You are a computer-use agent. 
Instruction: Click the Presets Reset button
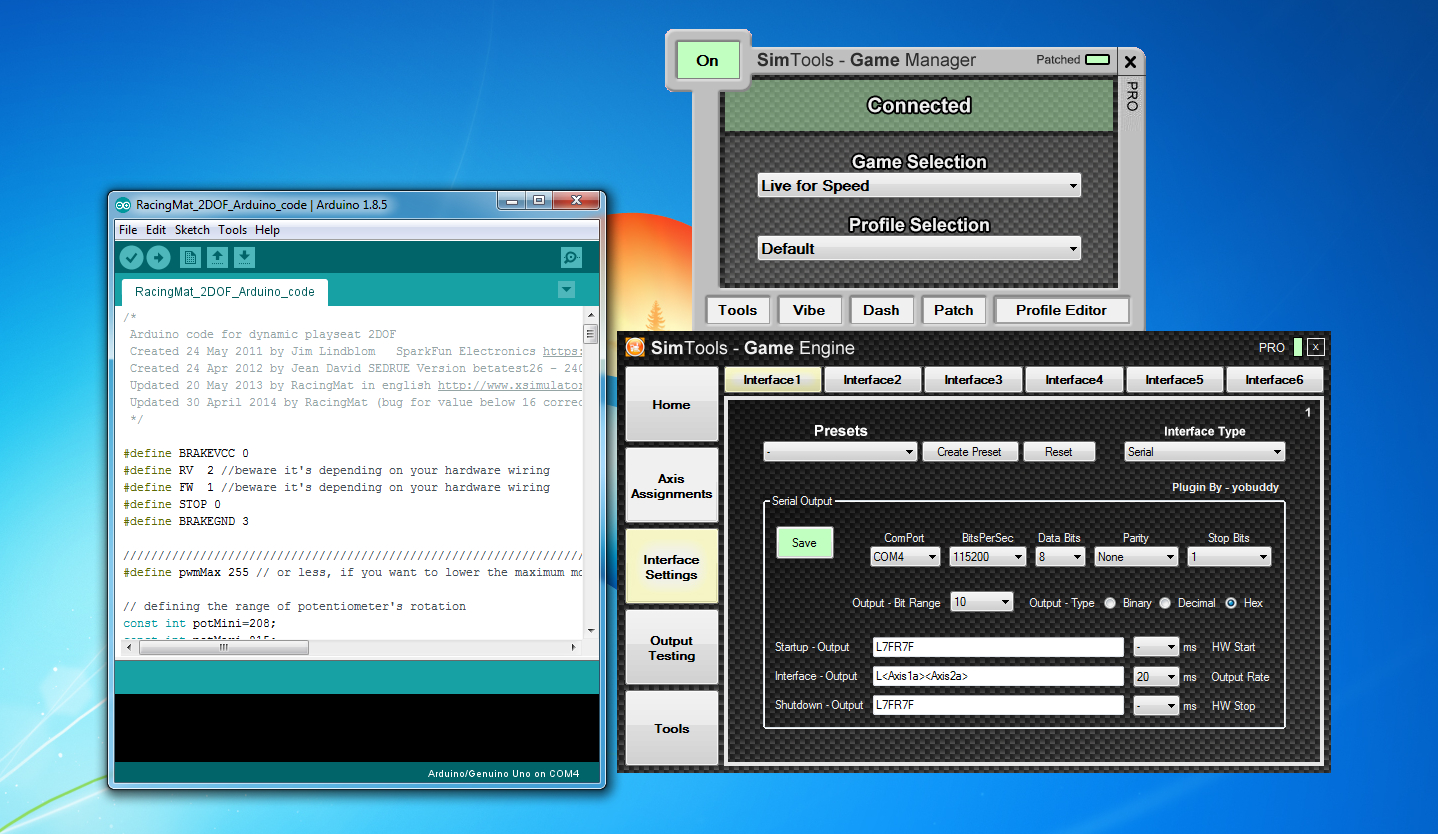(1058, 452)
